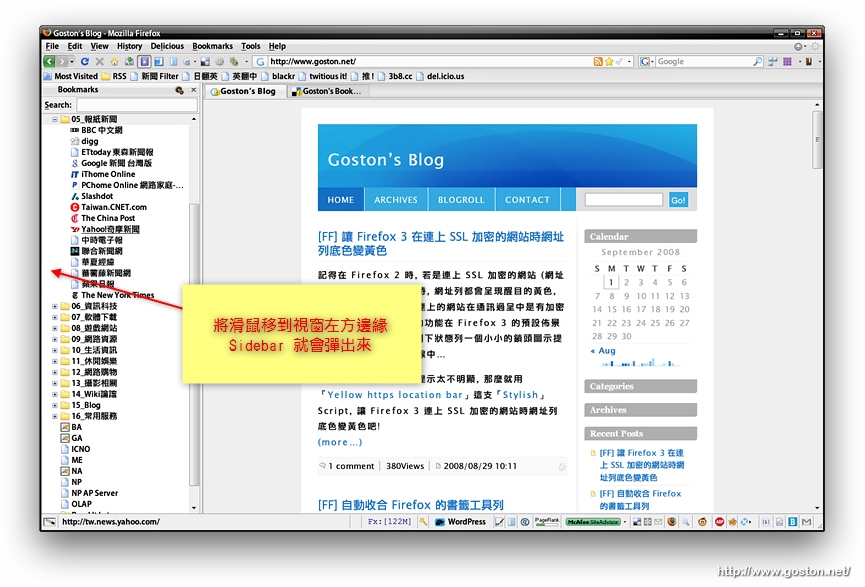Click the HOME navigation link on blog
This screenshot has width=865, height=587.
click(341, 200)
